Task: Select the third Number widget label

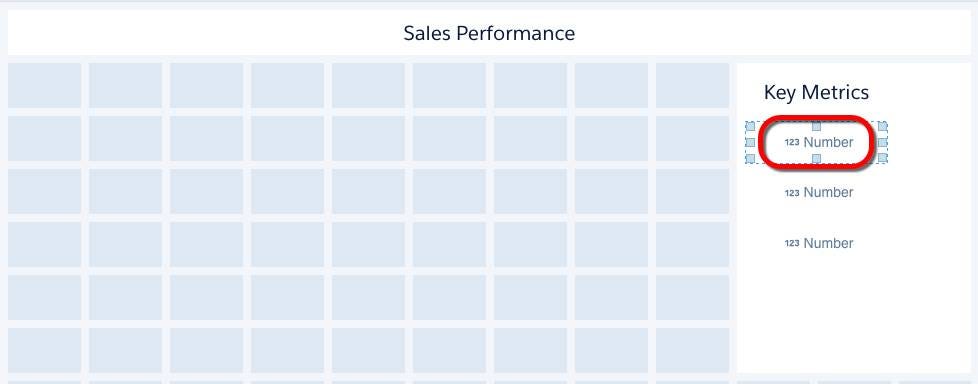Action: tap(828, 243)
